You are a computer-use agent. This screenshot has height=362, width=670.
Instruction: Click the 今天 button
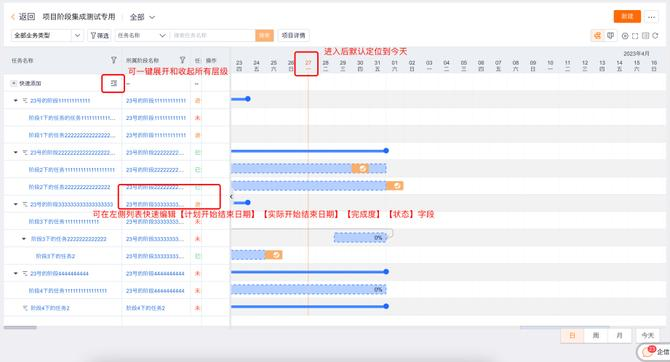coord(647,336)
